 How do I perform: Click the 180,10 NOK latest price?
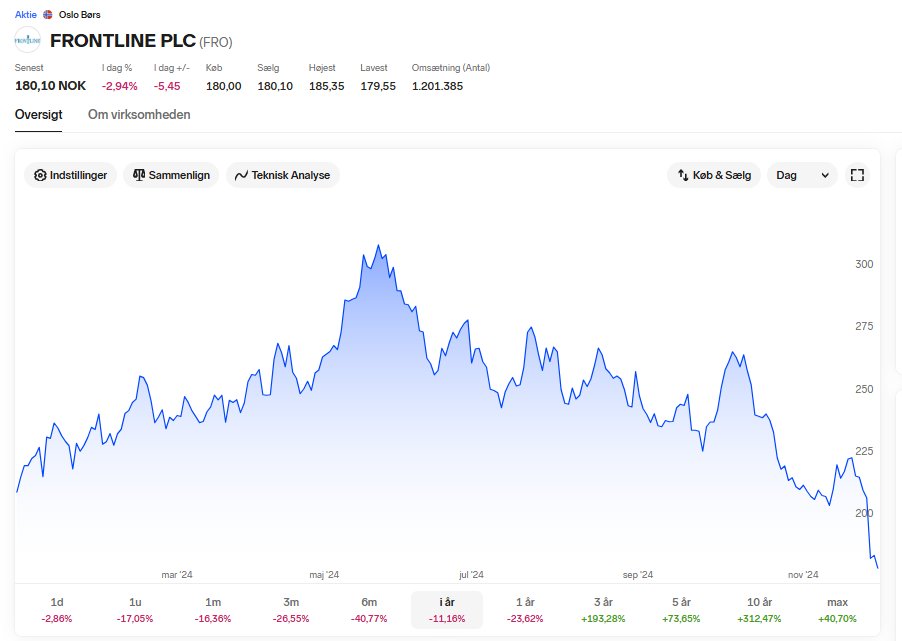(x=51, y=86)
